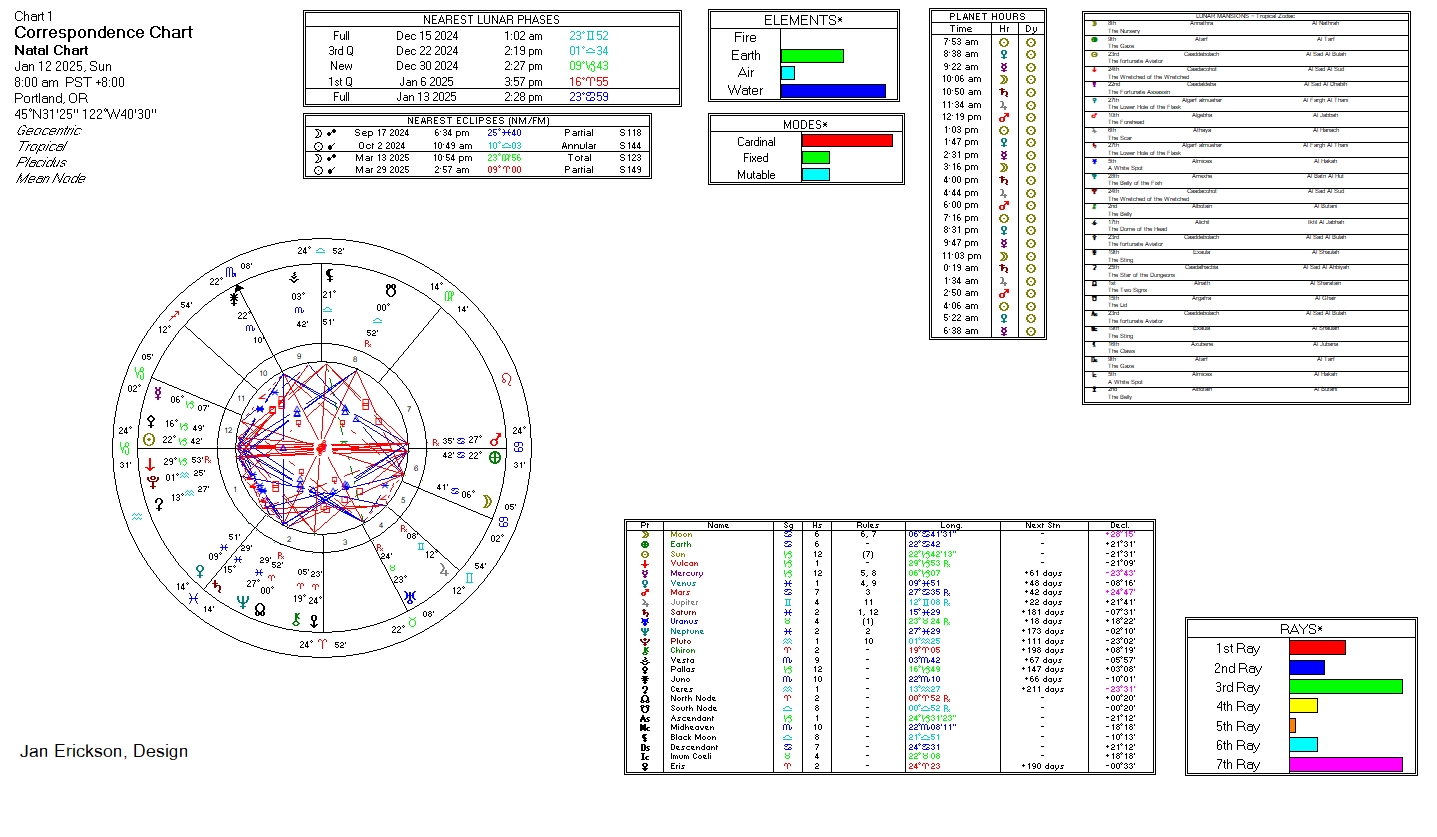Select the "Next Stn" column header
Image resolution: width=1437 pixels, height=837 pixels.
coord(1041,525)
